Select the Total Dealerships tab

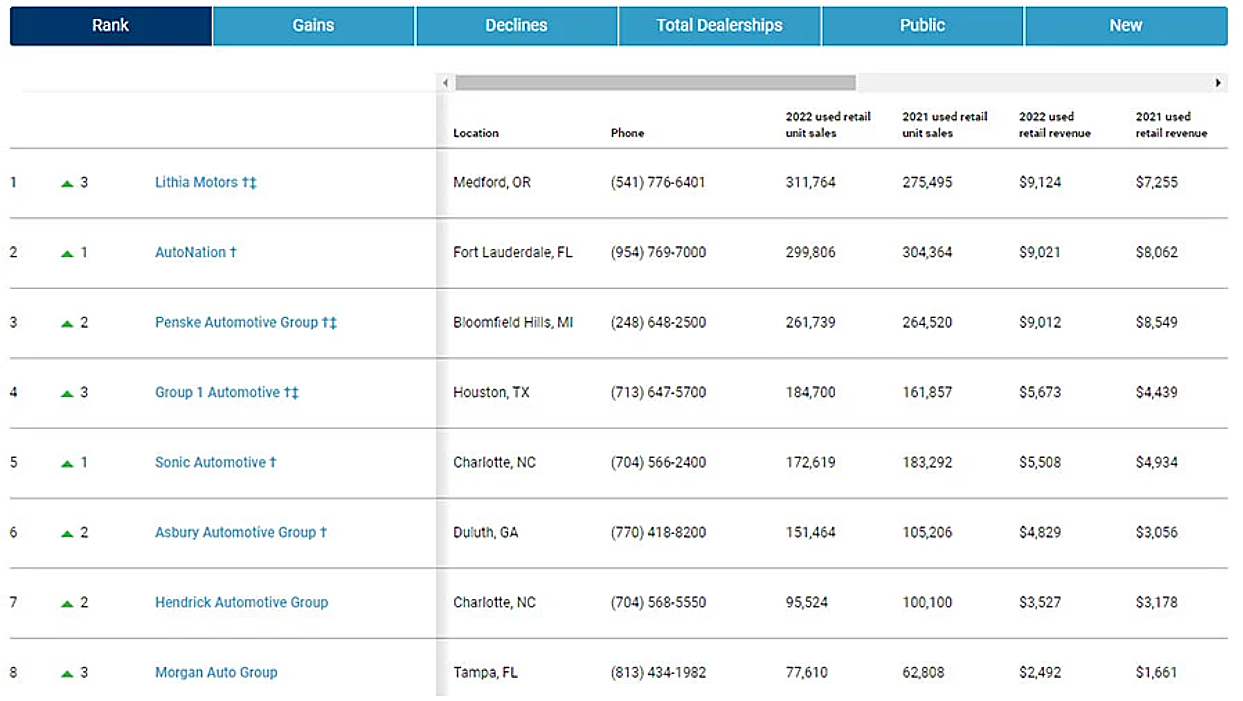click(719, 26)
